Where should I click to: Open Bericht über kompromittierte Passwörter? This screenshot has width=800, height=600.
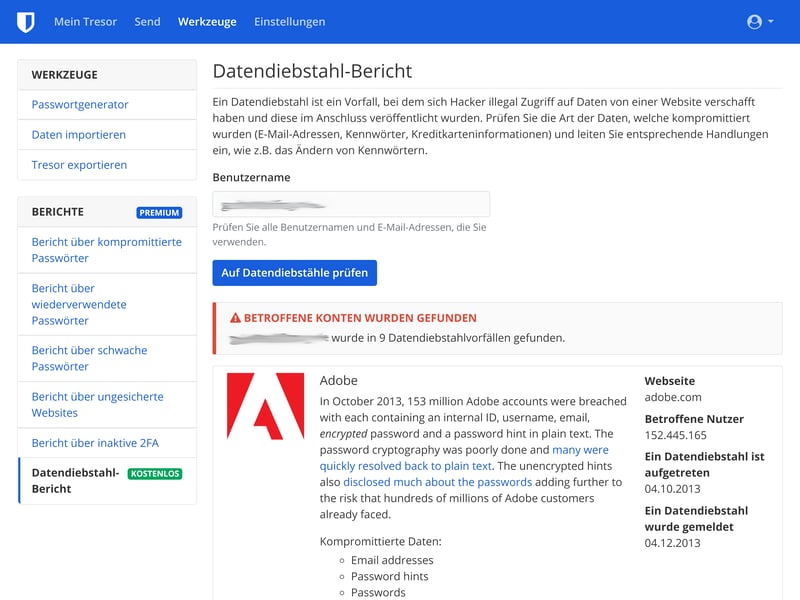(x=107, y=250)
